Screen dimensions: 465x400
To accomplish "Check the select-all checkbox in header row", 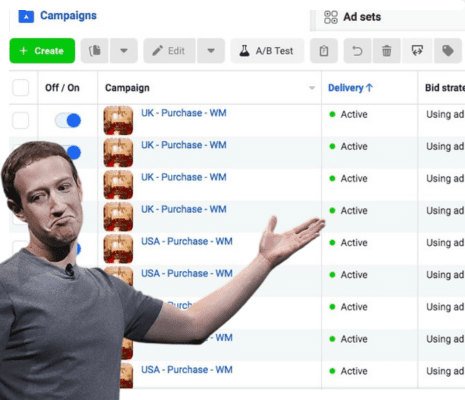I will 20,88.
